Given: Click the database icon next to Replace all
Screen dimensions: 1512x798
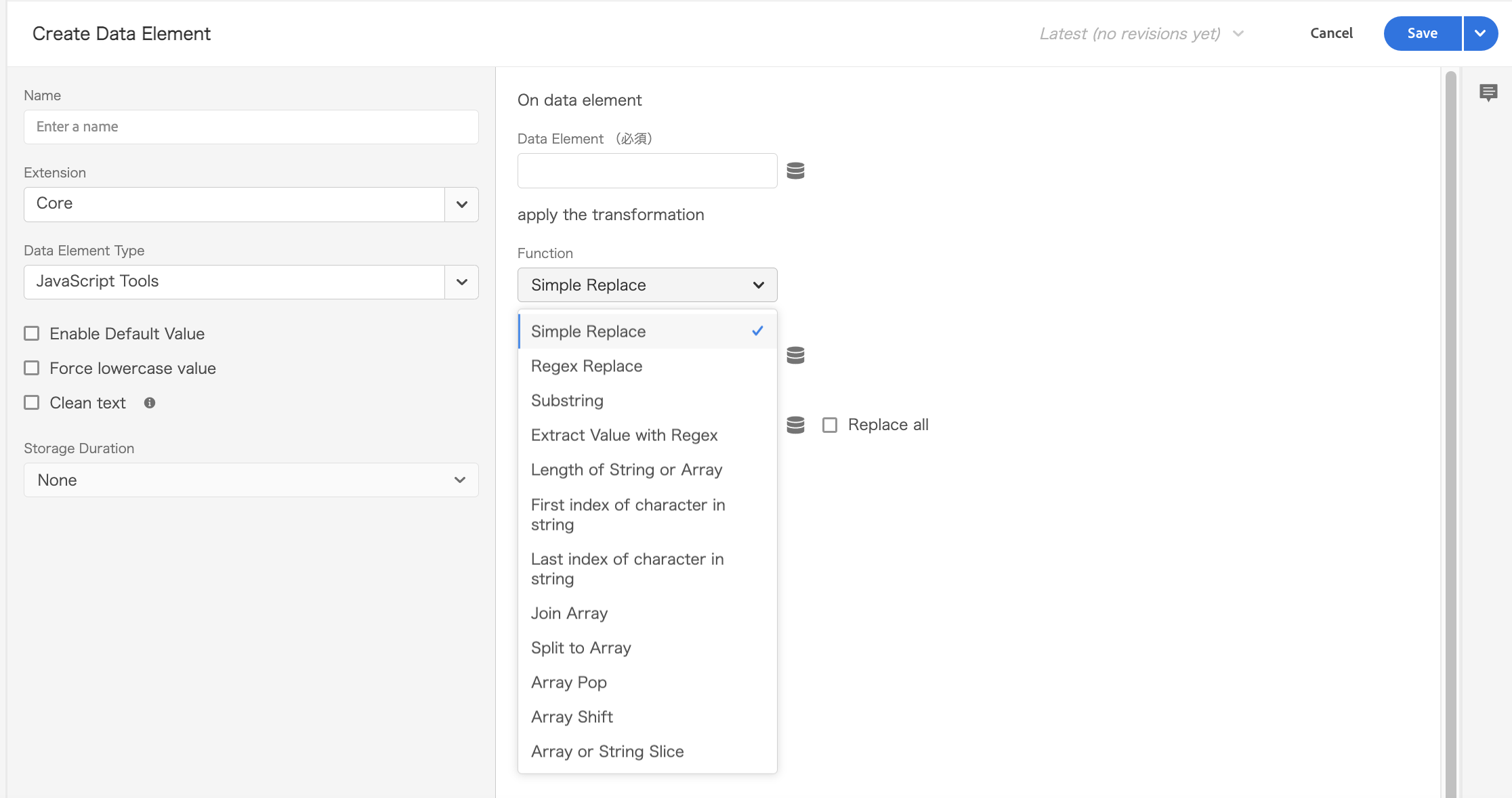Looking at the screenshot, I should tap(795, 423).
